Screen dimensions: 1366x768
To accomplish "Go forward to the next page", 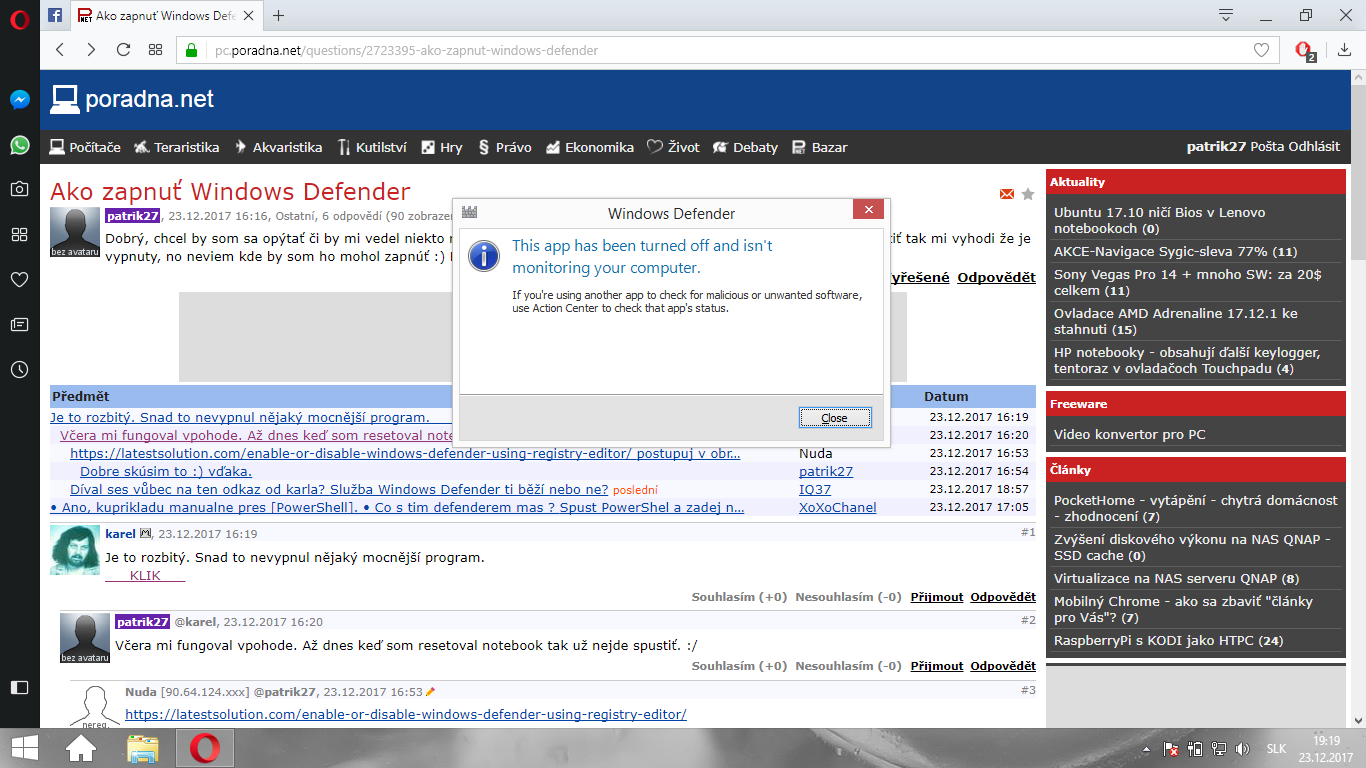I will (91, 50).
